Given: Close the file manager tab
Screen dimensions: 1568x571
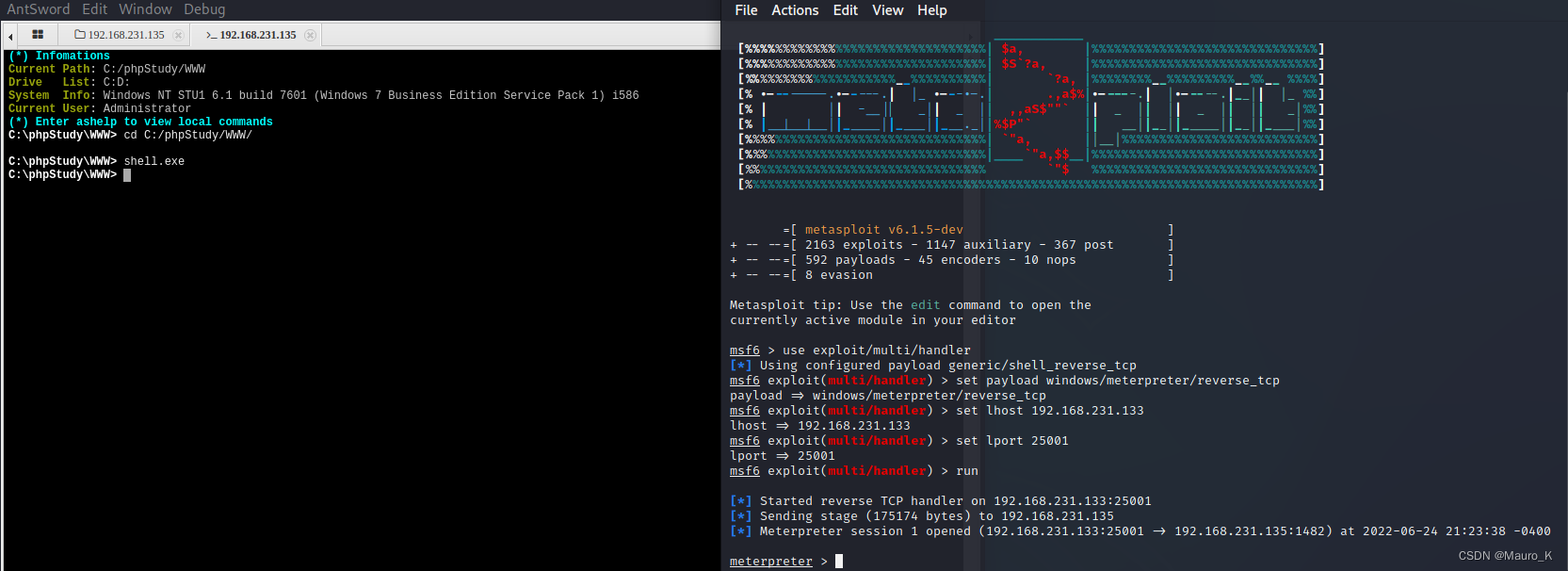Looking at the screenshot, I should [178, 35].
